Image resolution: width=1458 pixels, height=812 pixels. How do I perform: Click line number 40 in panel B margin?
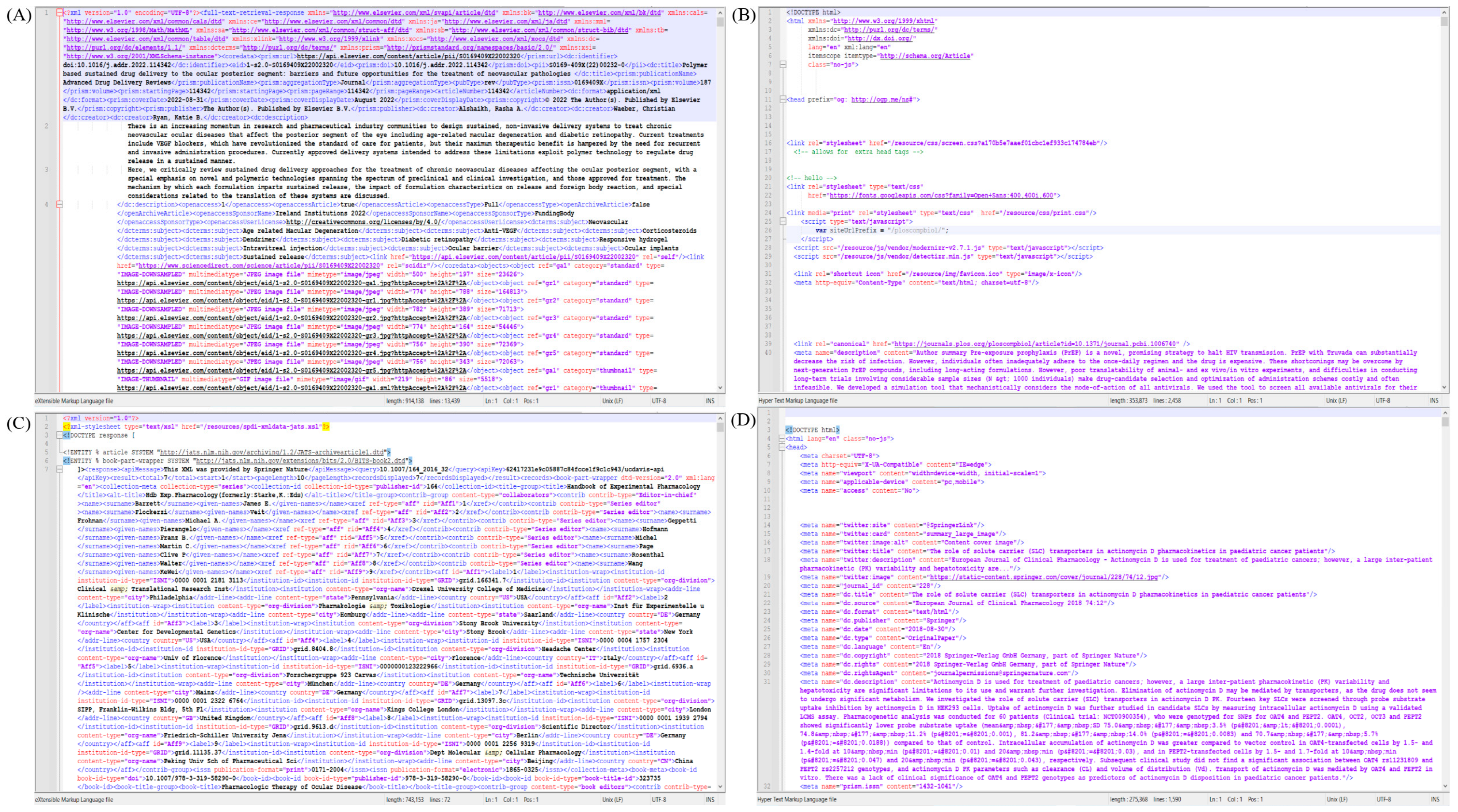tap(768, 353)
